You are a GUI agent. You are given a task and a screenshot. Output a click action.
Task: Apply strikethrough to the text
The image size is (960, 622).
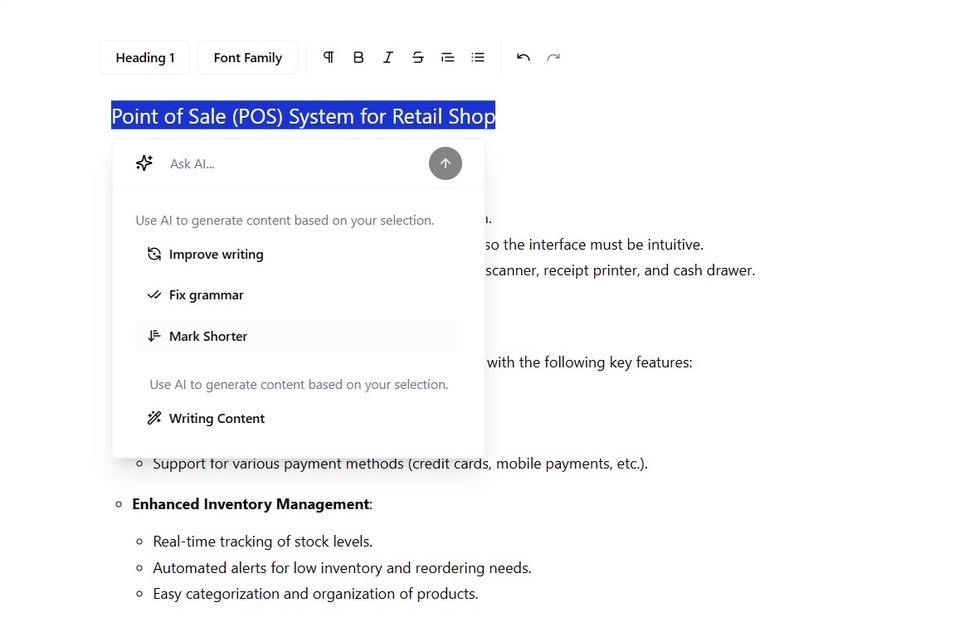click(x=418, y=57)
